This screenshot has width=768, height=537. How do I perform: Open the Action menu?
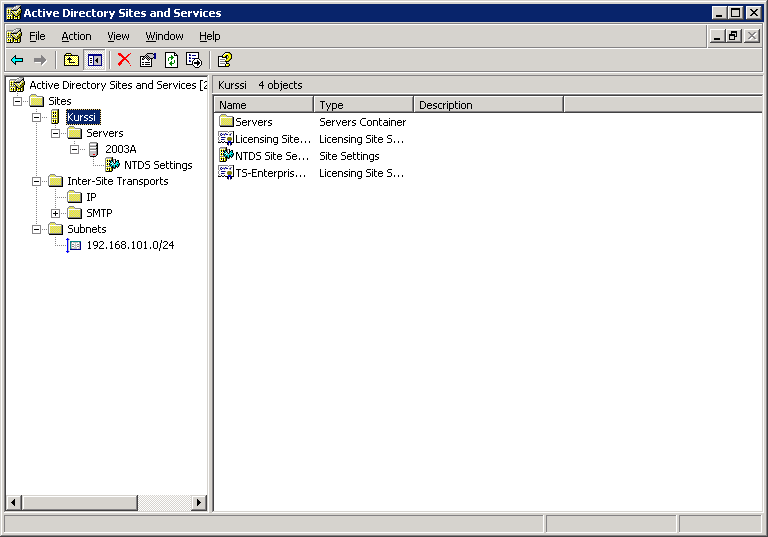(76, 36)
